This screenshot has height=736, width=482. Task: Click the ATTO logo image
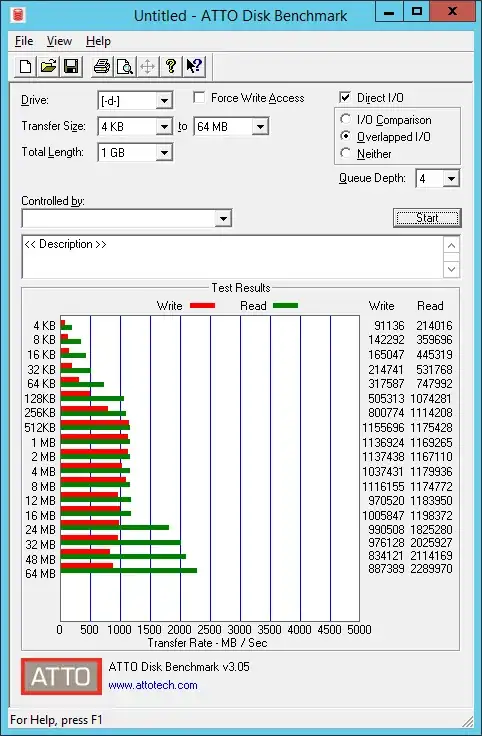click(x=61, y=676)
